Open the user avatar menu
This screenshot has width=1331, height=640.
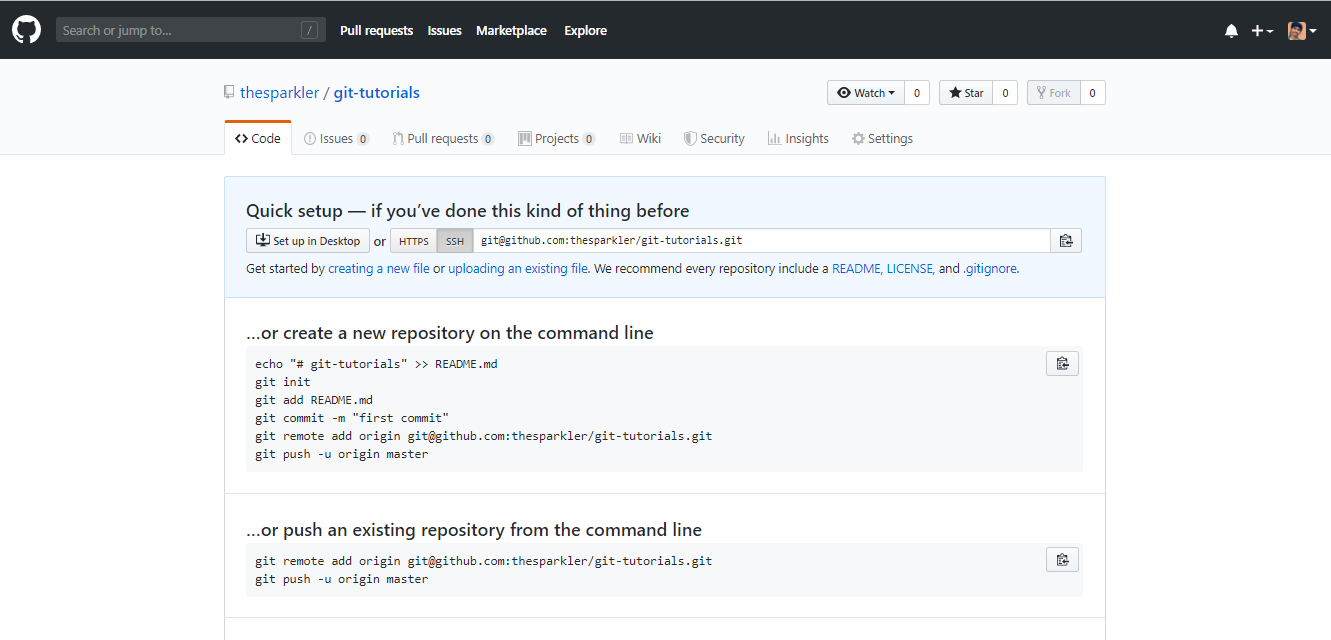click(x=1302, y=31)
